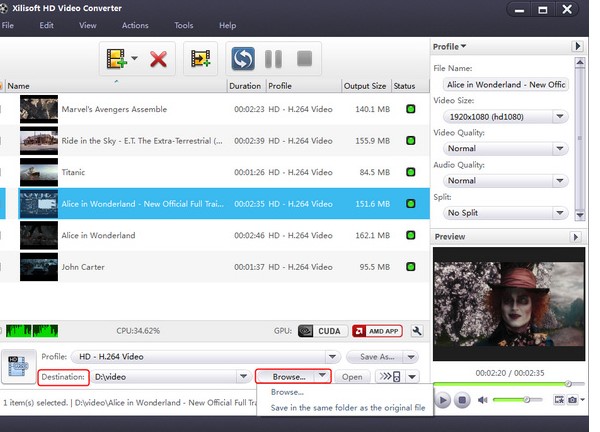Screen dimensions: 600x432
Task: Sort by the Name column header
Action: (x=116, y=86)
